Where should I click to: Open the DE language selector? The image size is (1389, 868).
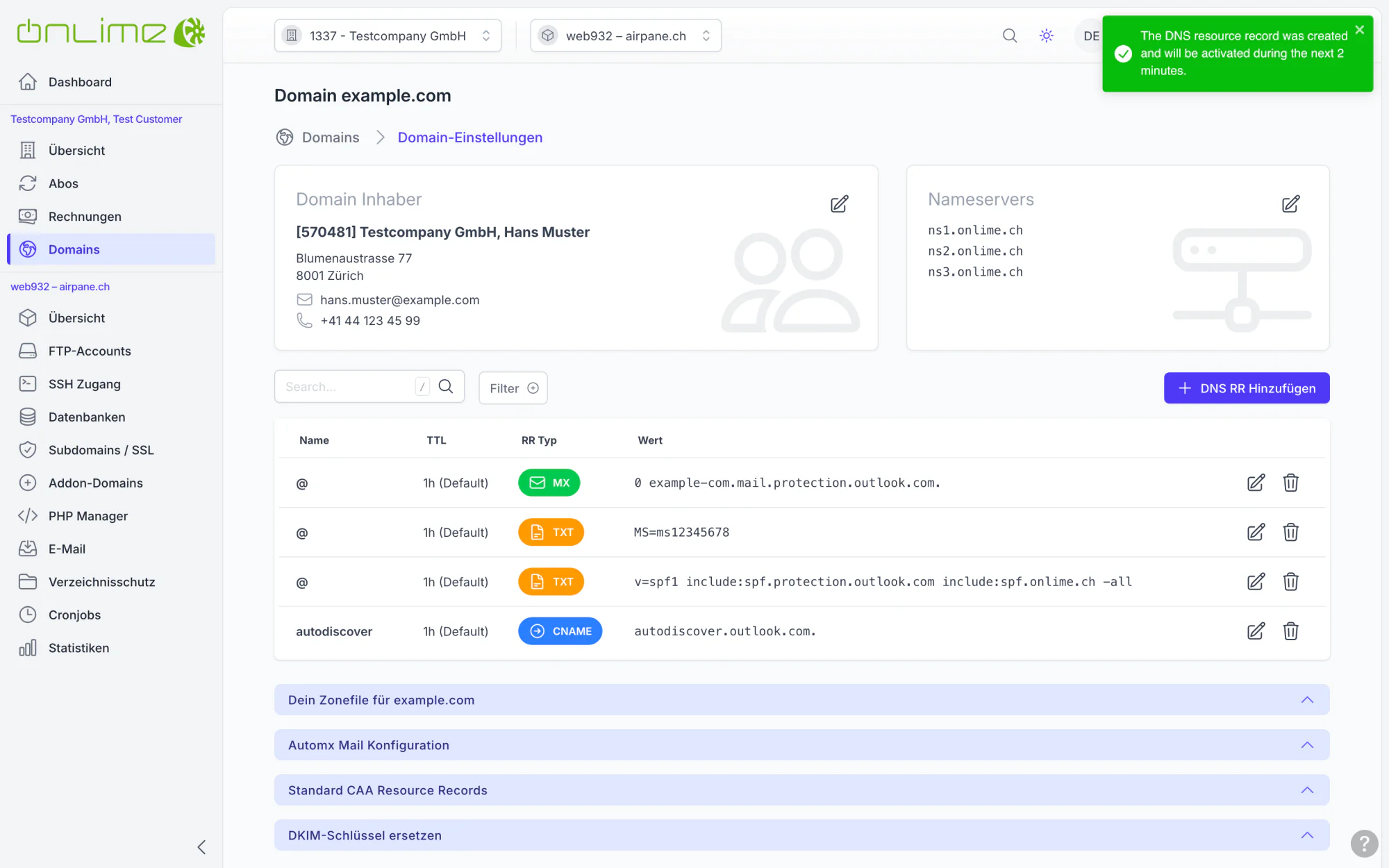pos(1090,35)
